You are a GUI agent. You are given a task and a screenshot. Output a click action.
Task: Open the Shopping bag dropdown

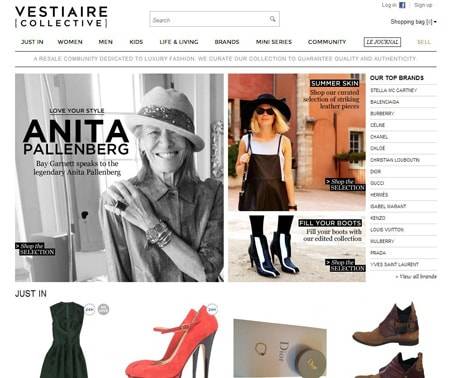413,22
